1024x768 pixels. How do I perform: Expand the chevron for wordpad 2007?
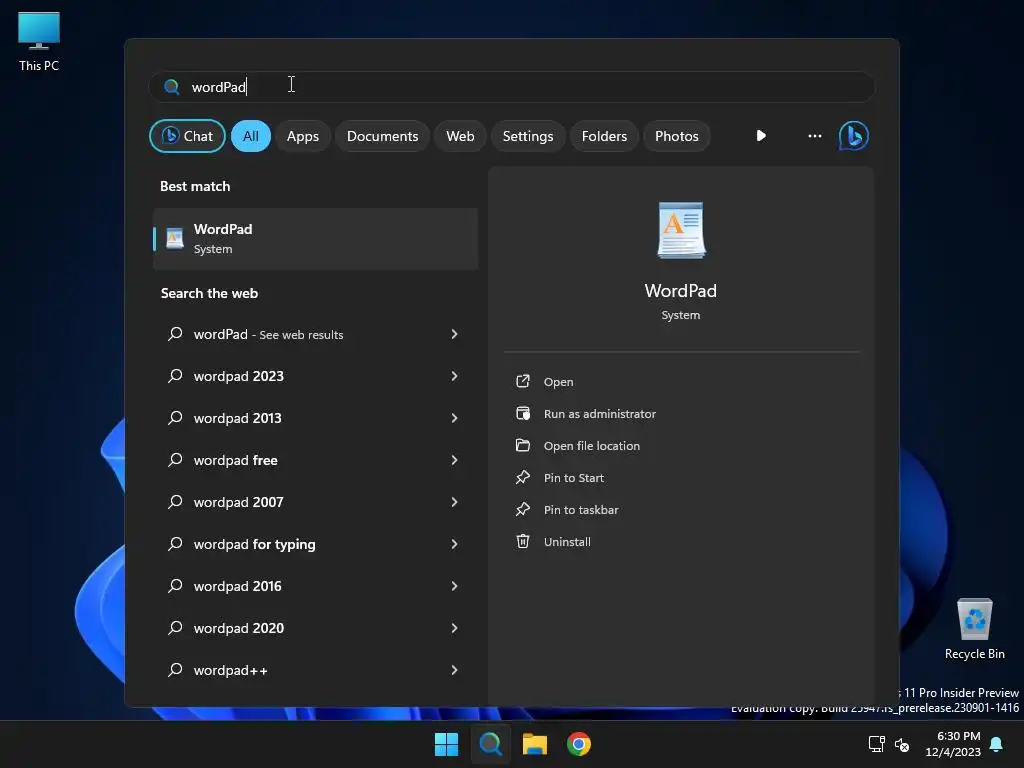[x=455, y=502]
